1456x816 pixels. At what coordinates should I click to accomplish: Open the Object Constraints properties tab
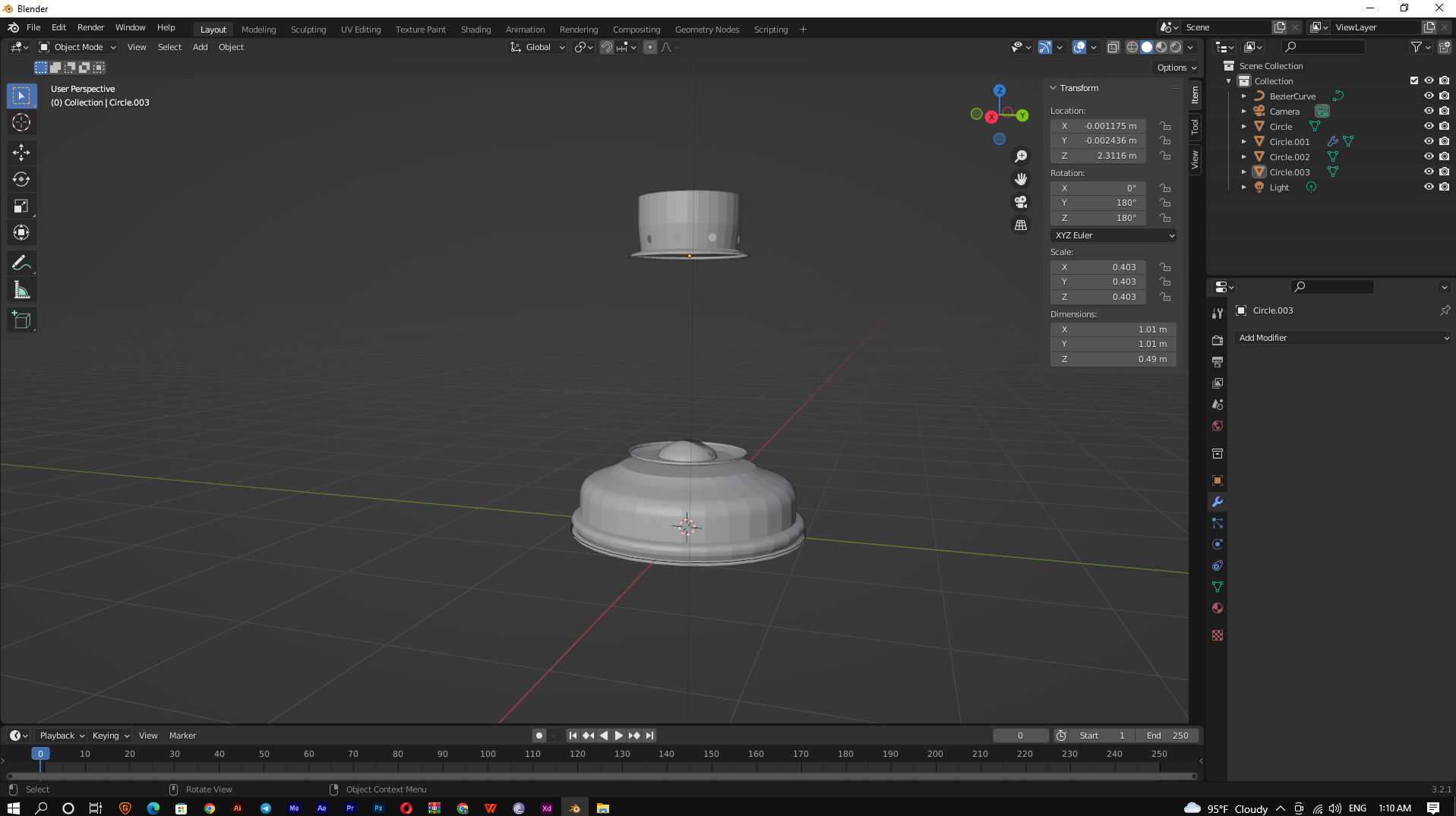point(1218,566)
